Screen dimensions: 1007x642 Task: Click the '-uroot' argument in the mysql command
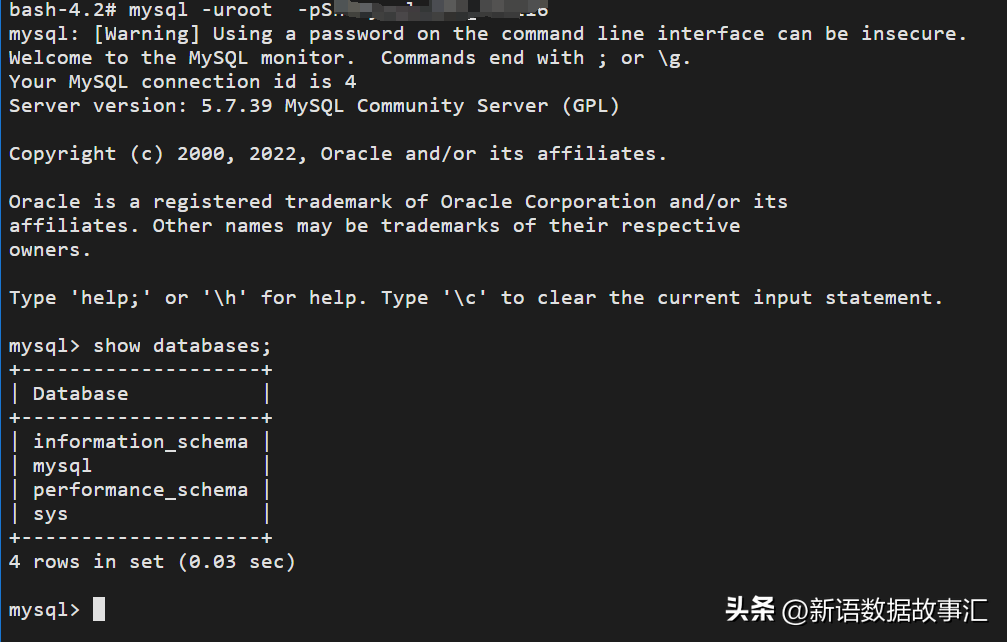(236, 10)
